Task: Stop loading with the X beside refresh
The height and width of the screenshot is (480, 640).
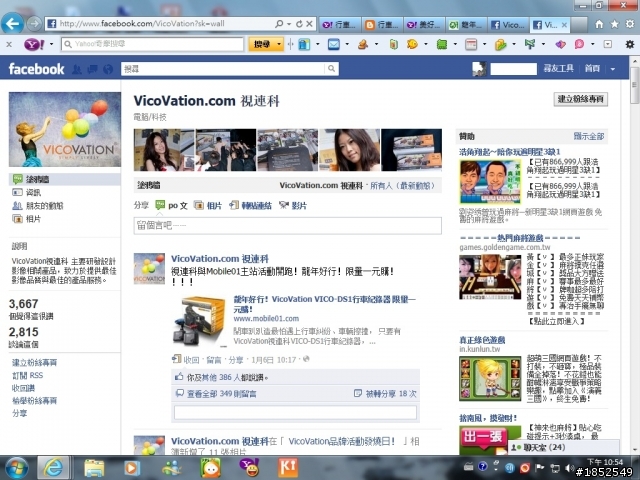Action: click(309, 24)
